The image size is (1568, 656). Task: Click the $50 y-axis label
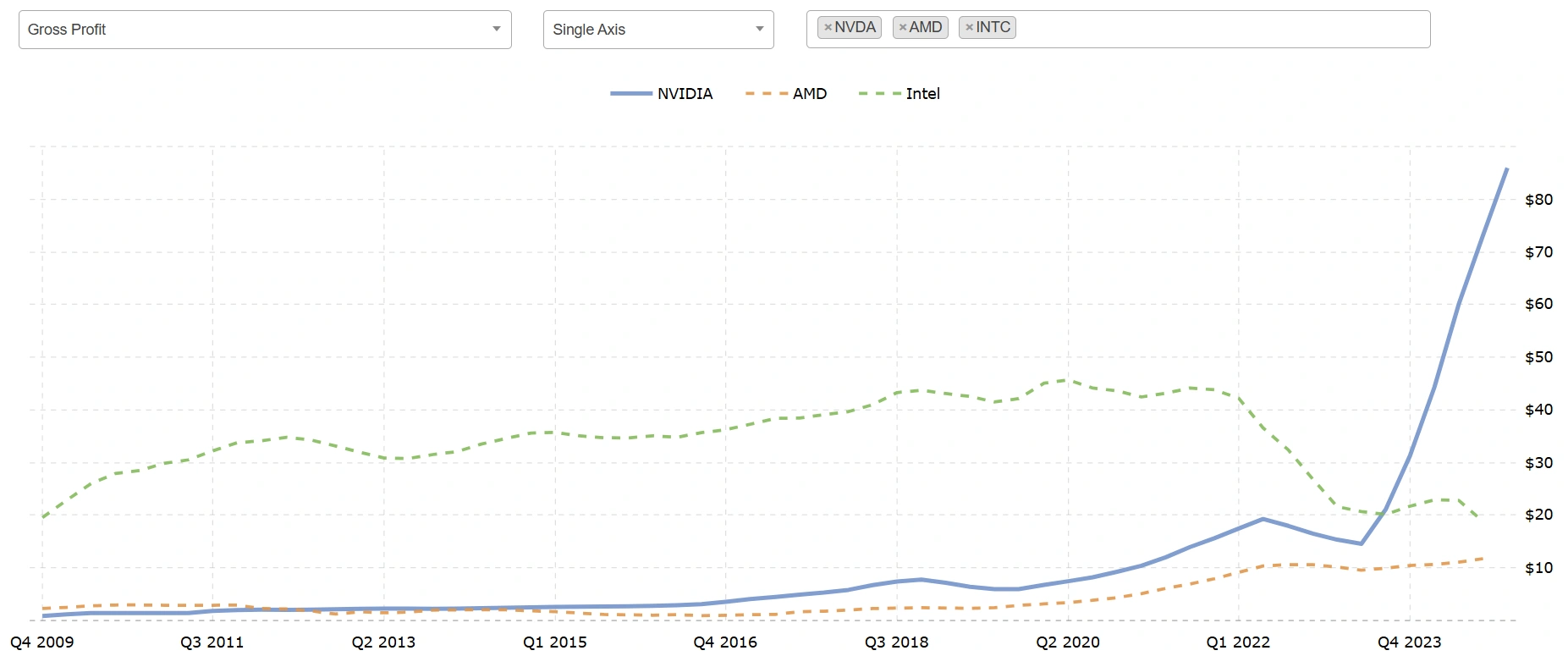(1539, 357)
